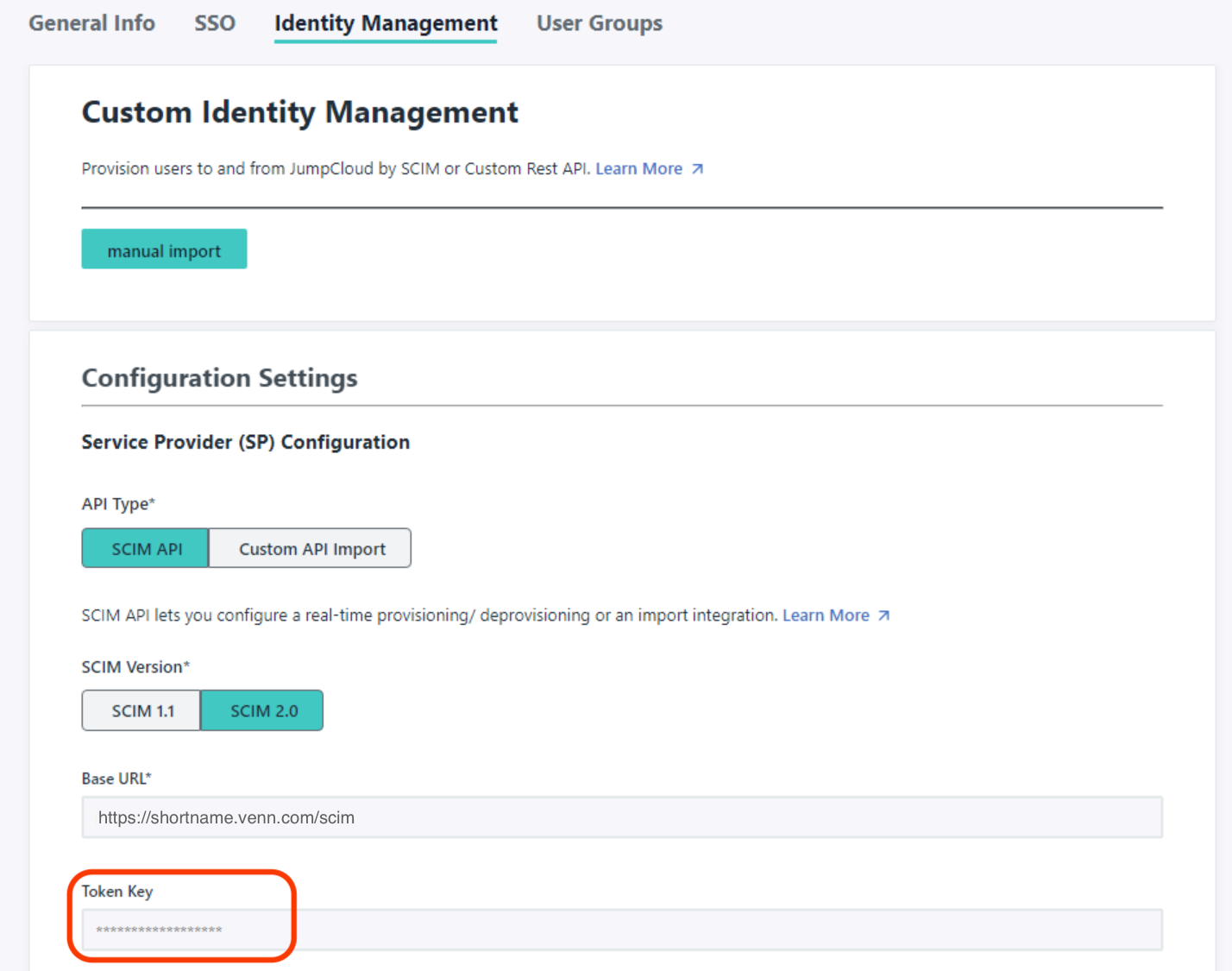This screenshot has height=971, width=1232.
Task: Click external-link arrow icon after SCIM API description
Action: coord(883,615)
